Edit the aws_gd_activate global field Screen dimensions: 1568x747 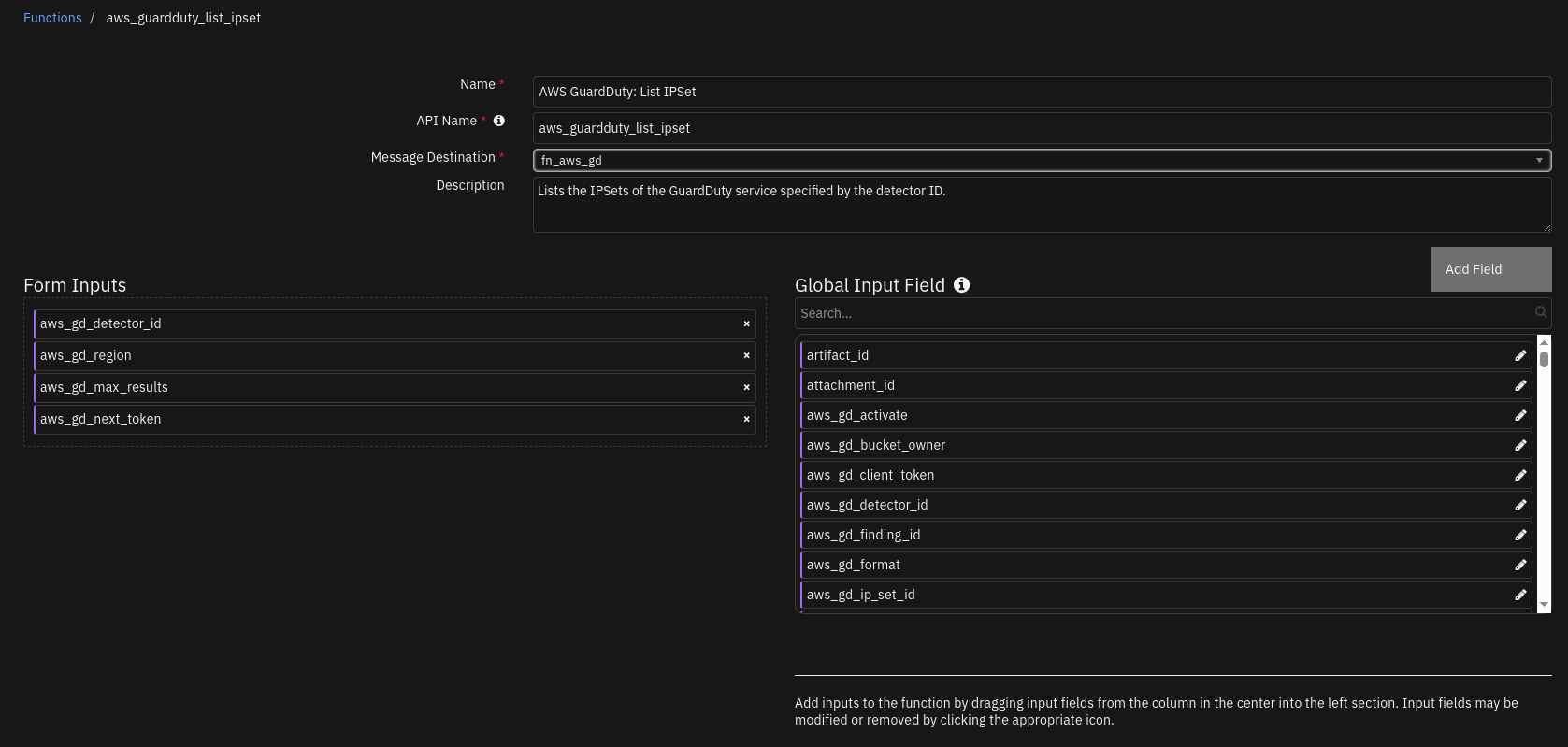(x=1520, y=415)
